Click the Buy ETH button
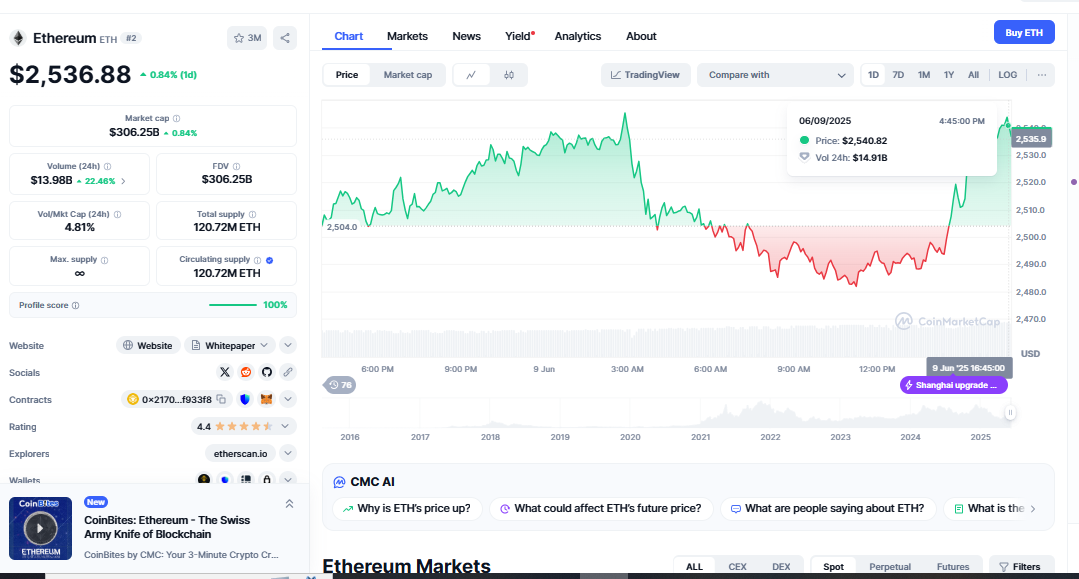 point(1024,32)
